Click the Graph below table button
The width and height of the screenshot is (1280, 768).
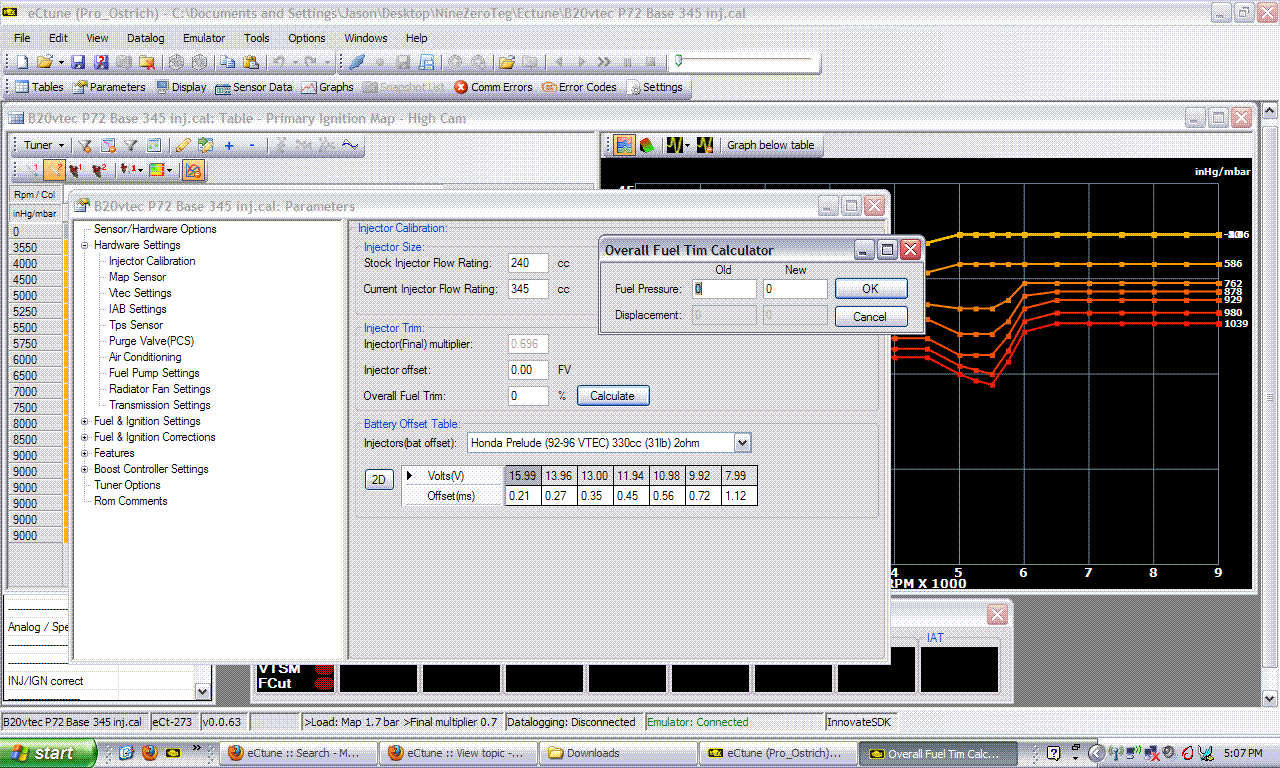(x=771, y=145)
